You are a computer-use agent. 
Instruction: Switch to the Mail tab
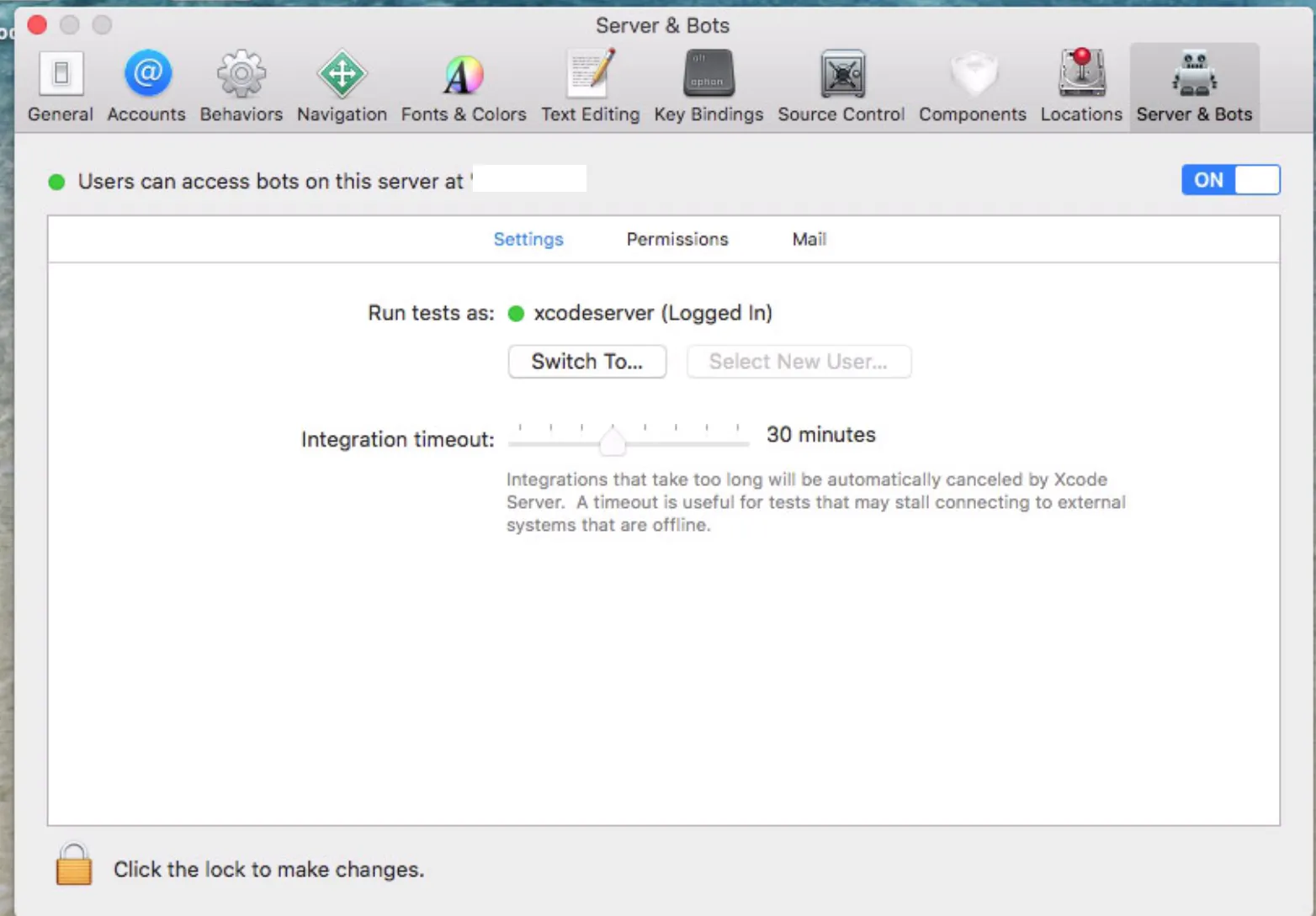pyautogui.click(x=809, y=240)
